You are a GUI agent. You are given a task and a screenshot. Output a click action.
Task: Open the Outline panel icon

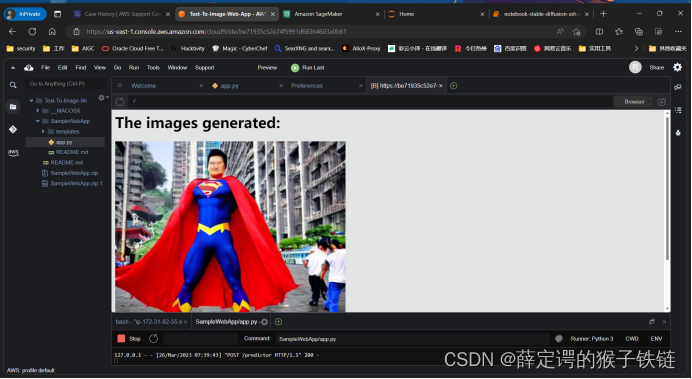[x=678, y=110]
